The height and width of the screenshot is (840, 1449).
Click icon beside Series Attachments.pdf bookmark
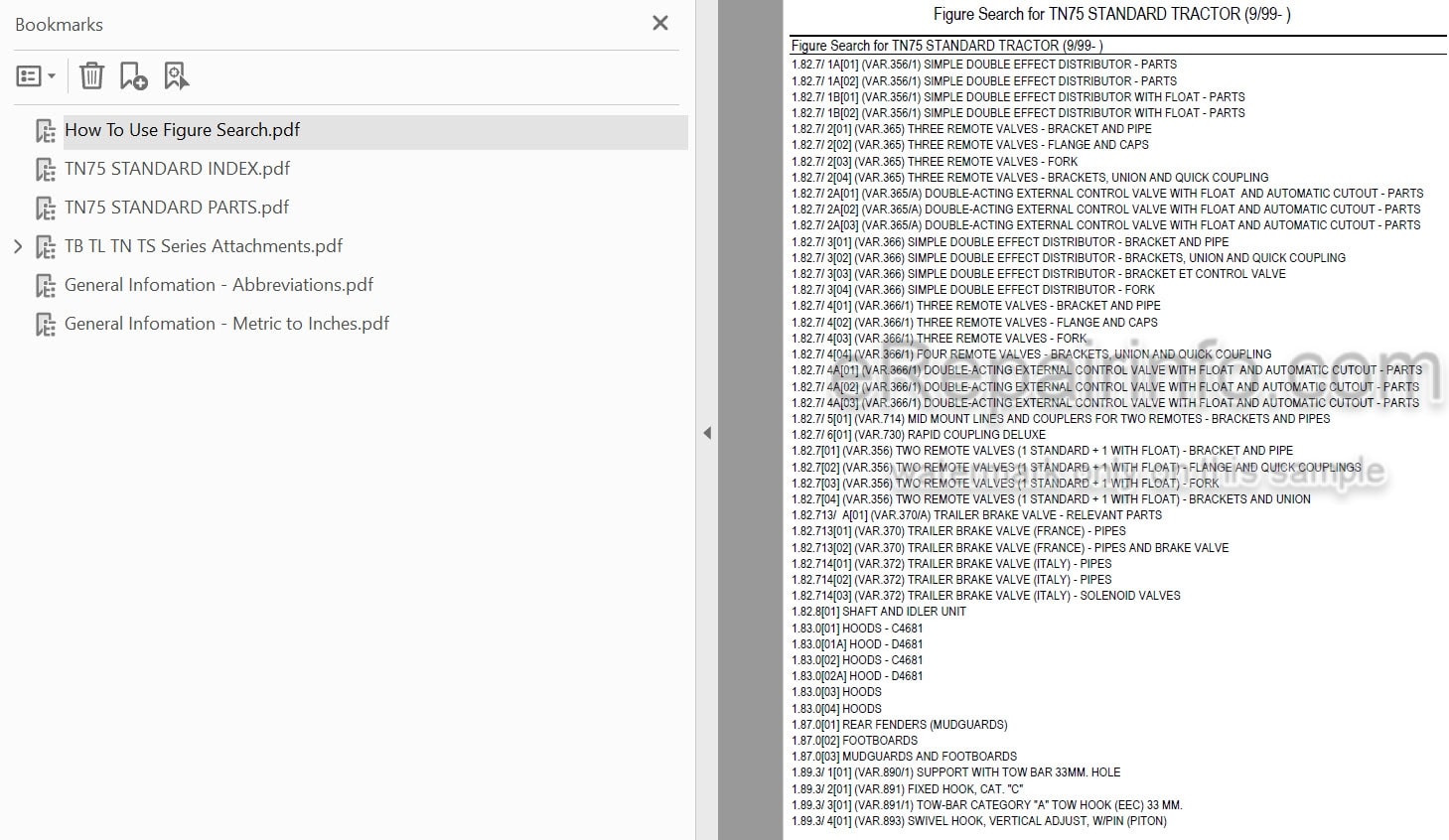(46, 247)
